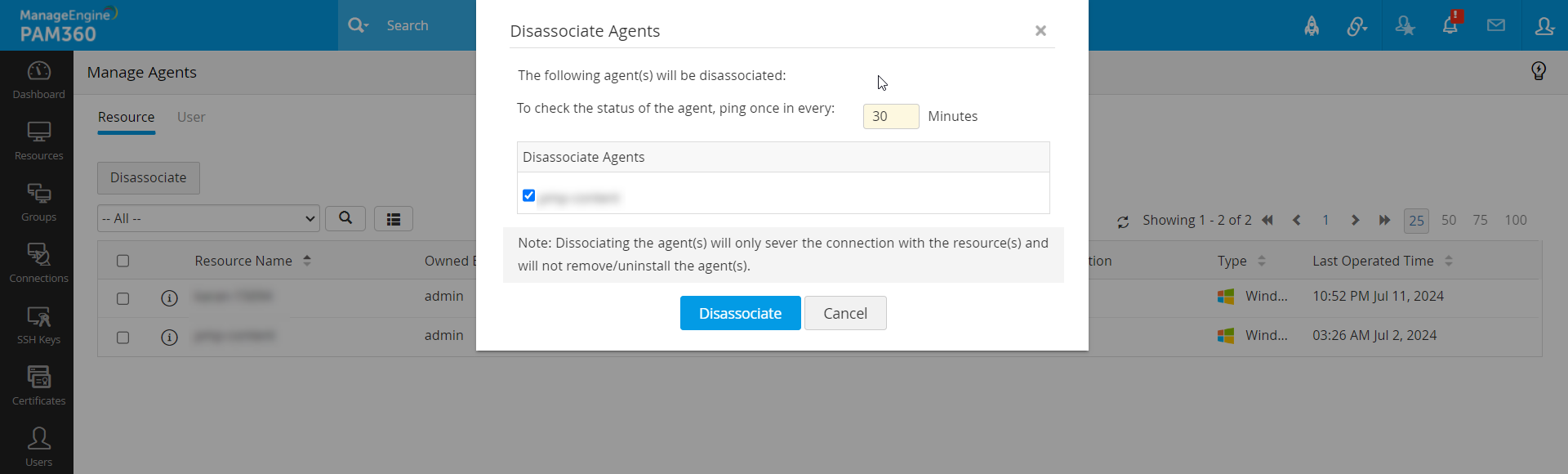Open the SSH Keys section
The width and height of the screenshot is (1568, 474).
[x=38, y=324]
